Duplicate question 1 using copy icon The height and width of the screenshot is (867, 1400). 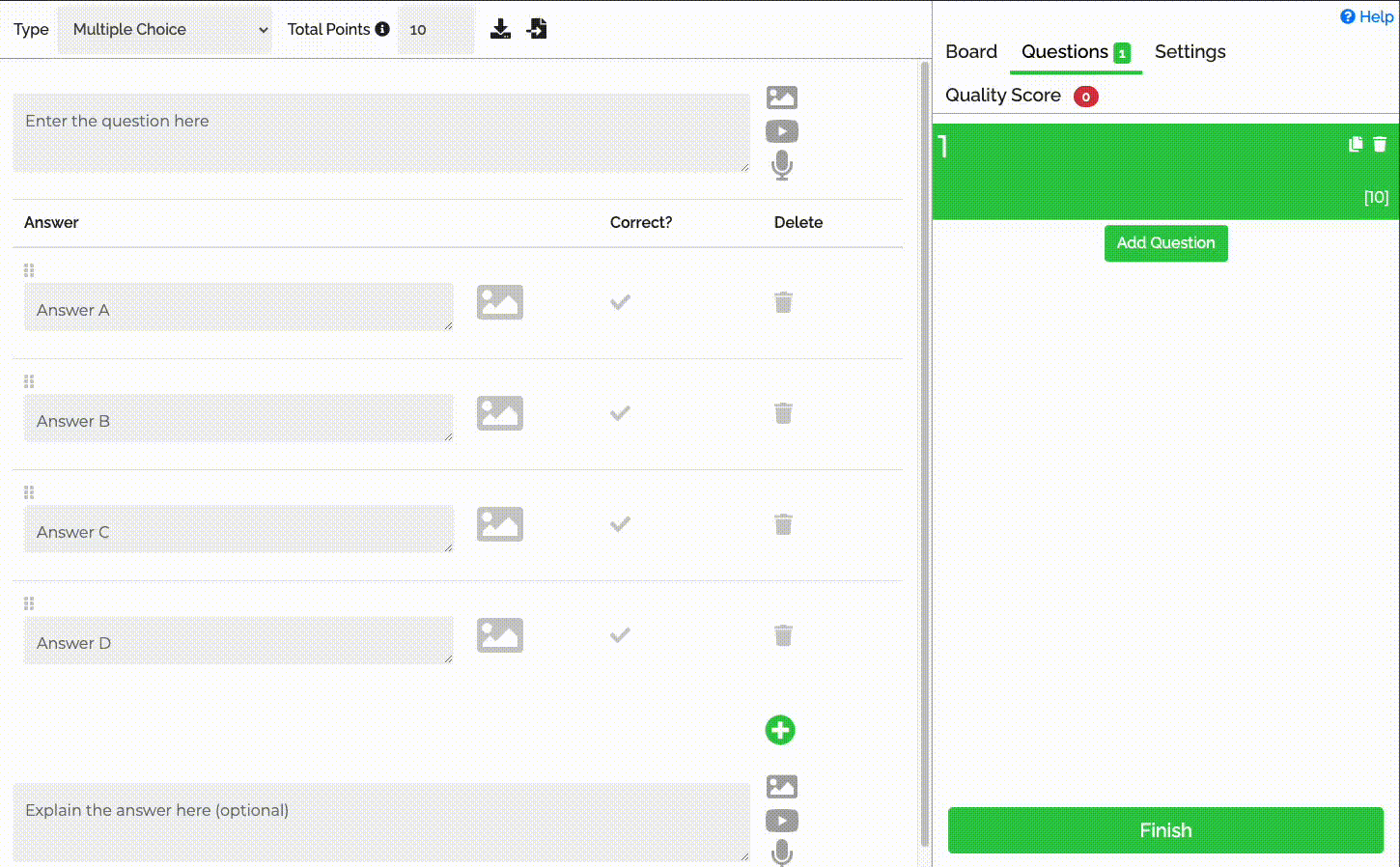1356,144
